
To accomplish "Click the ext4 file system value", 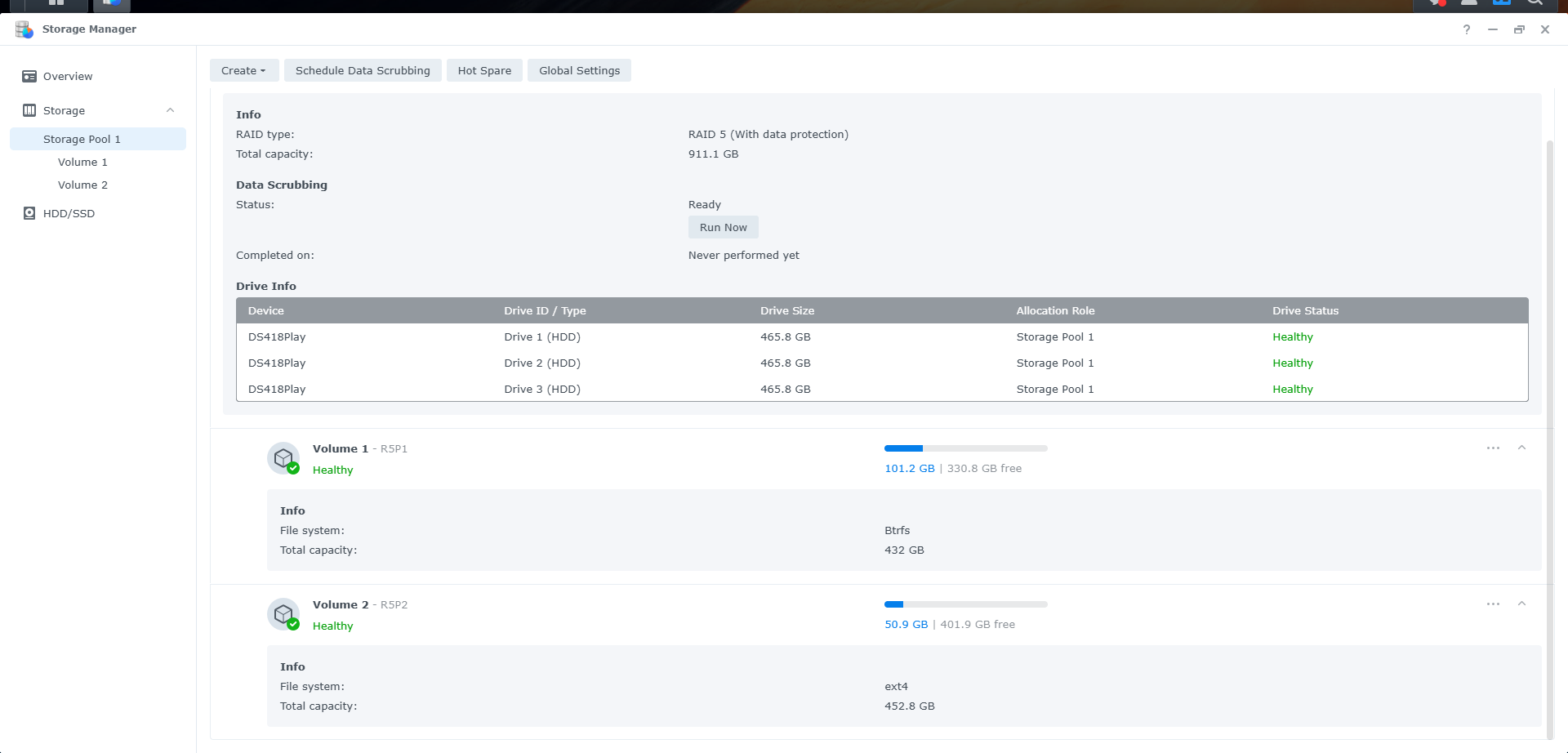I will [896, 686].
